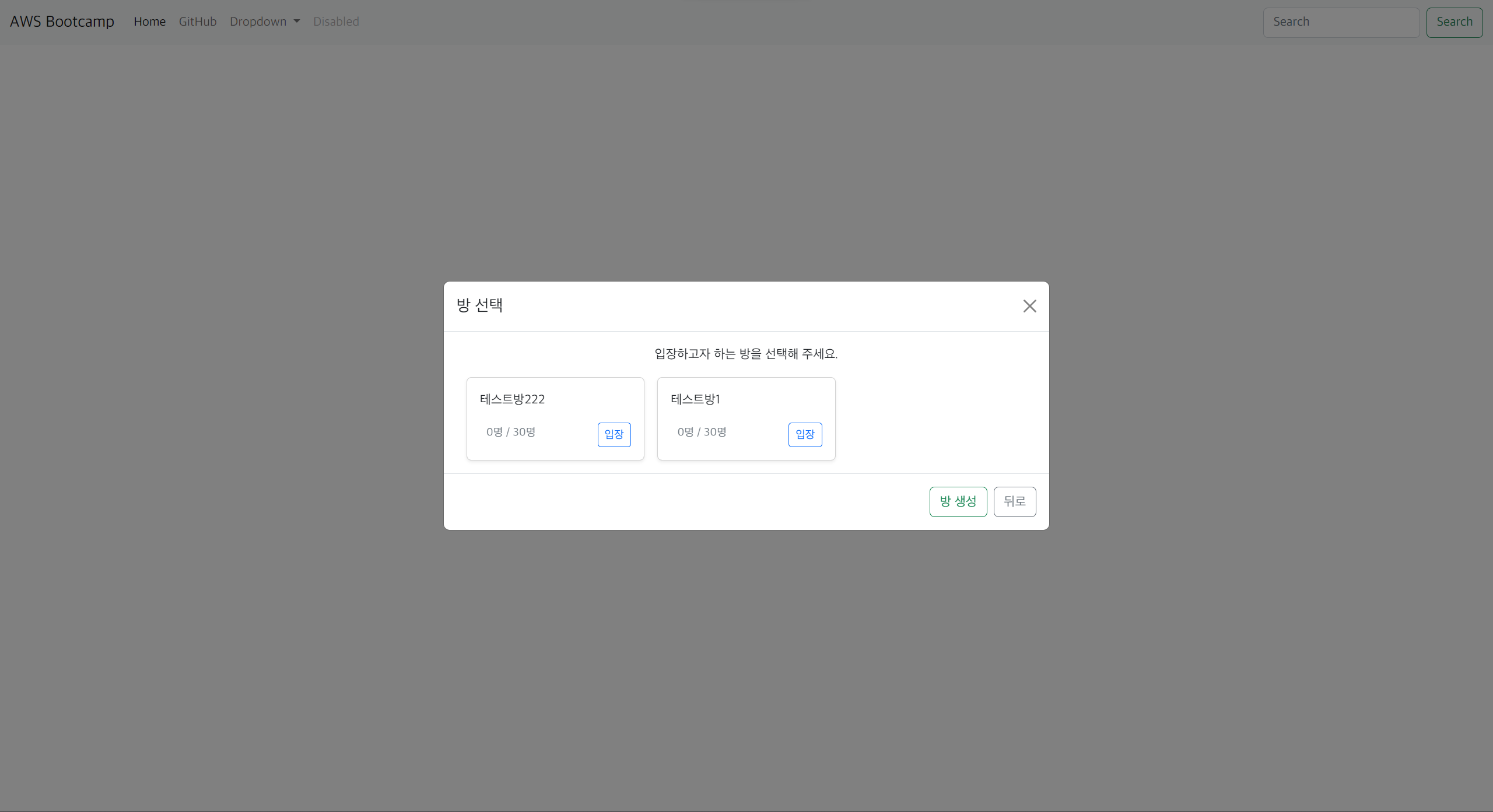Image resolution: width=1493 pixels, height=812 pixels.
Task: Click the room selection prompt text
Action: click(x=745, y=353)
